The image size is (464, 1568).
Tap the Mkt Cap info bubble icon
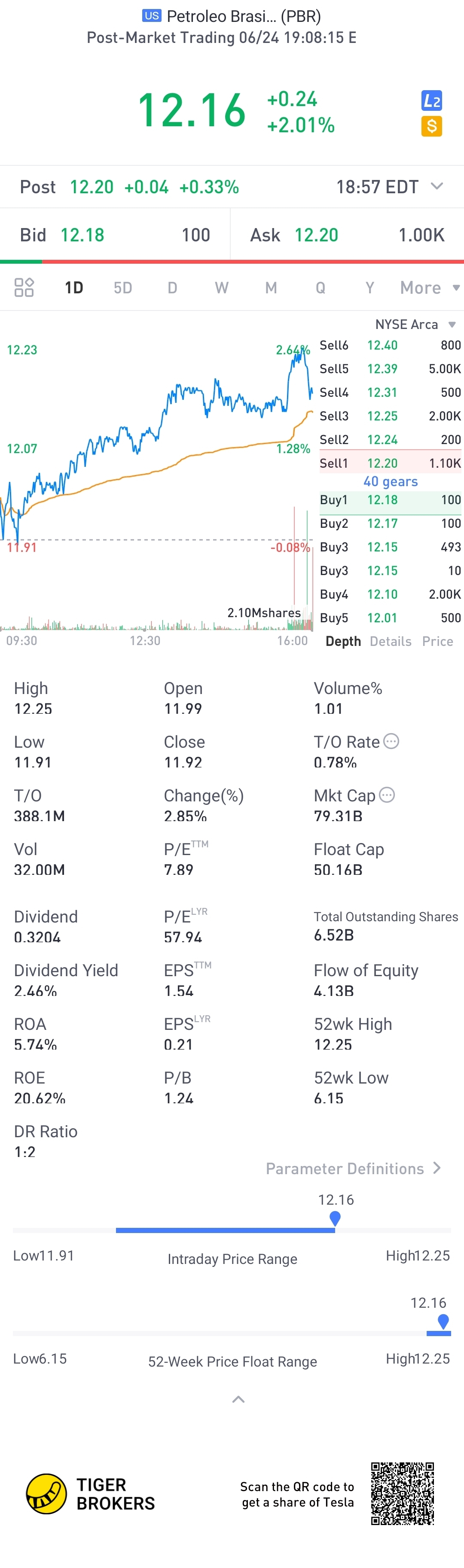[x=387, y=795]
